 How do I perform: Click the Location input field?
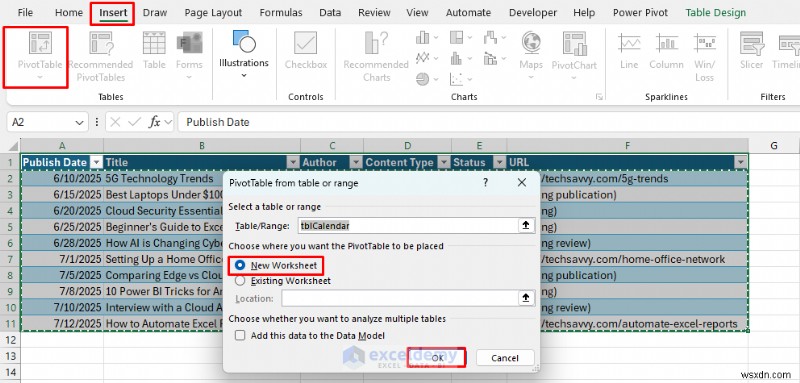tap(400, 298)
